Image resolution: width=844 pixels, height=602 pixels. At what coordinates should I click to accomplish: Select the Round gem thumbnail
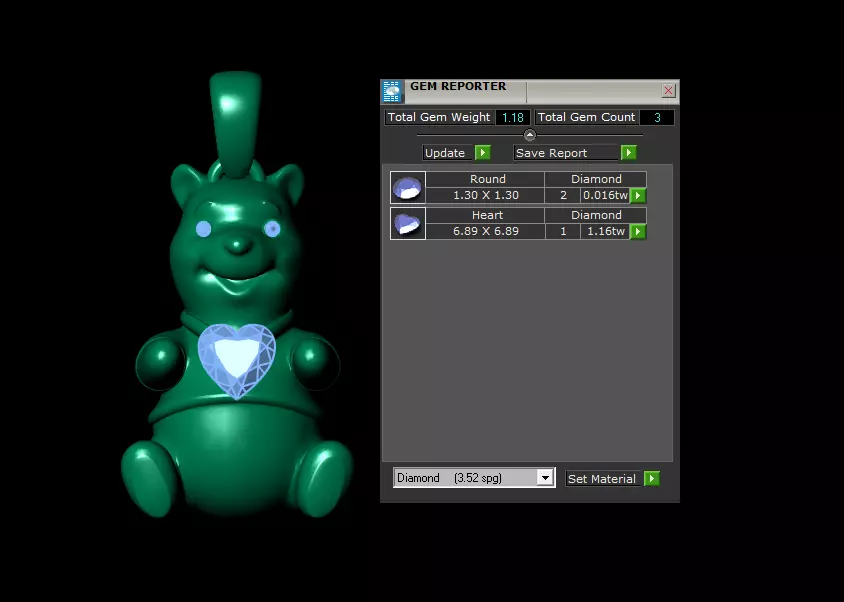click(407, 187)
